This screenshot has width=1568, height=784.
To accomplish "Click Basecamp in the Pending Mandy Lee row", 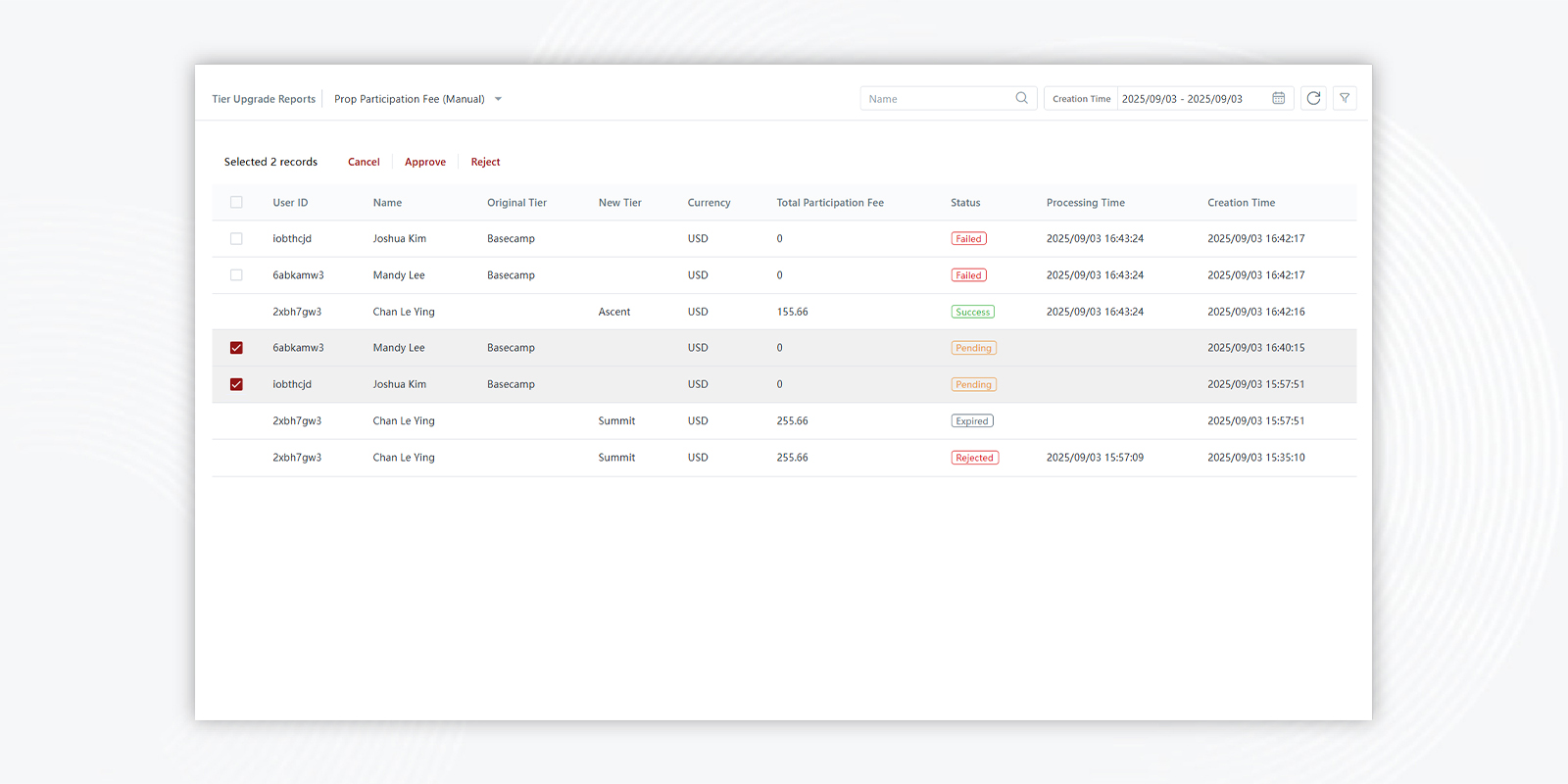I will (511, 348).
